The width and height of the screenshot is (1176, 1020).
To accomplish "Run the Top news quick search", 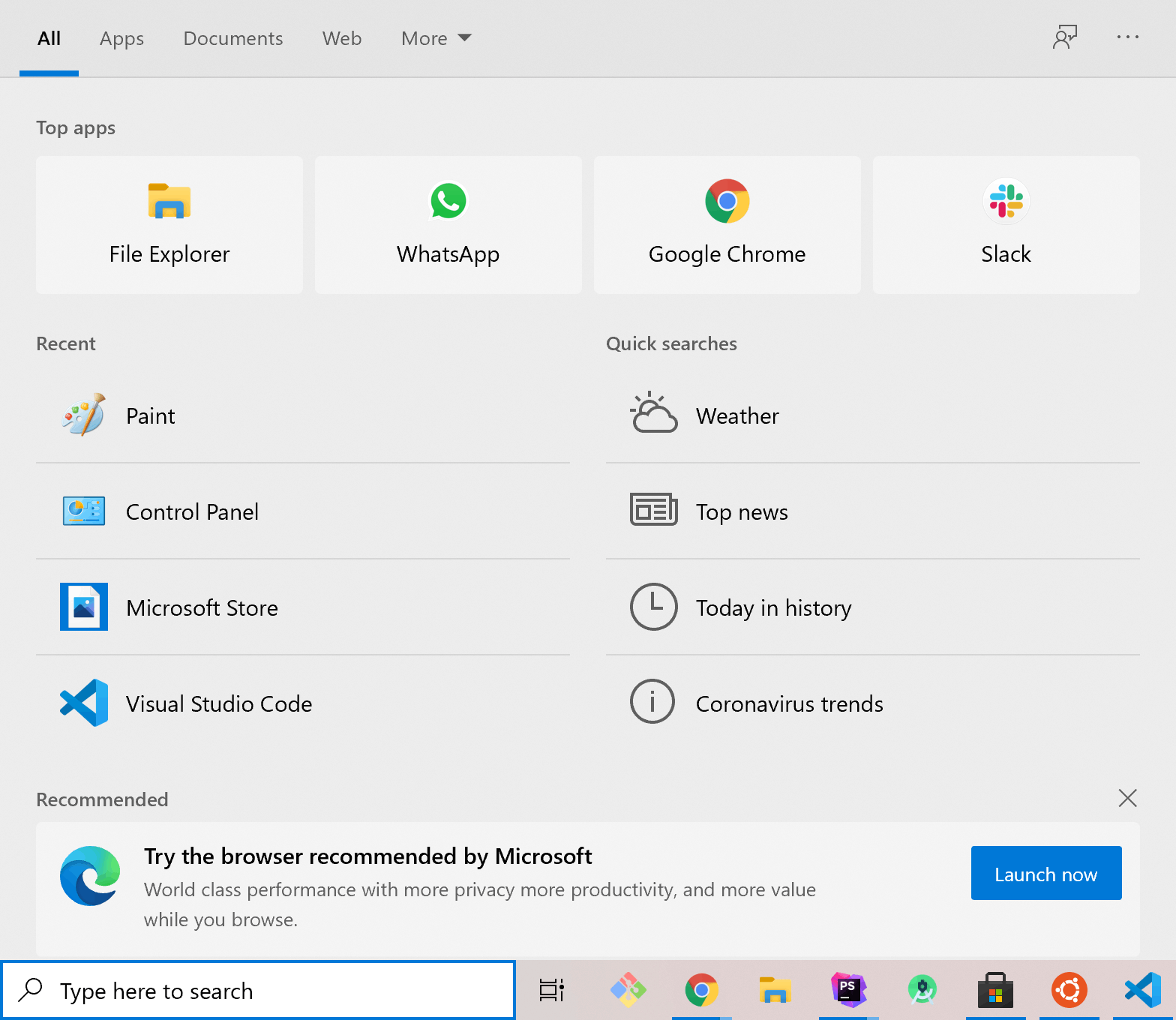I will [873, 511].
